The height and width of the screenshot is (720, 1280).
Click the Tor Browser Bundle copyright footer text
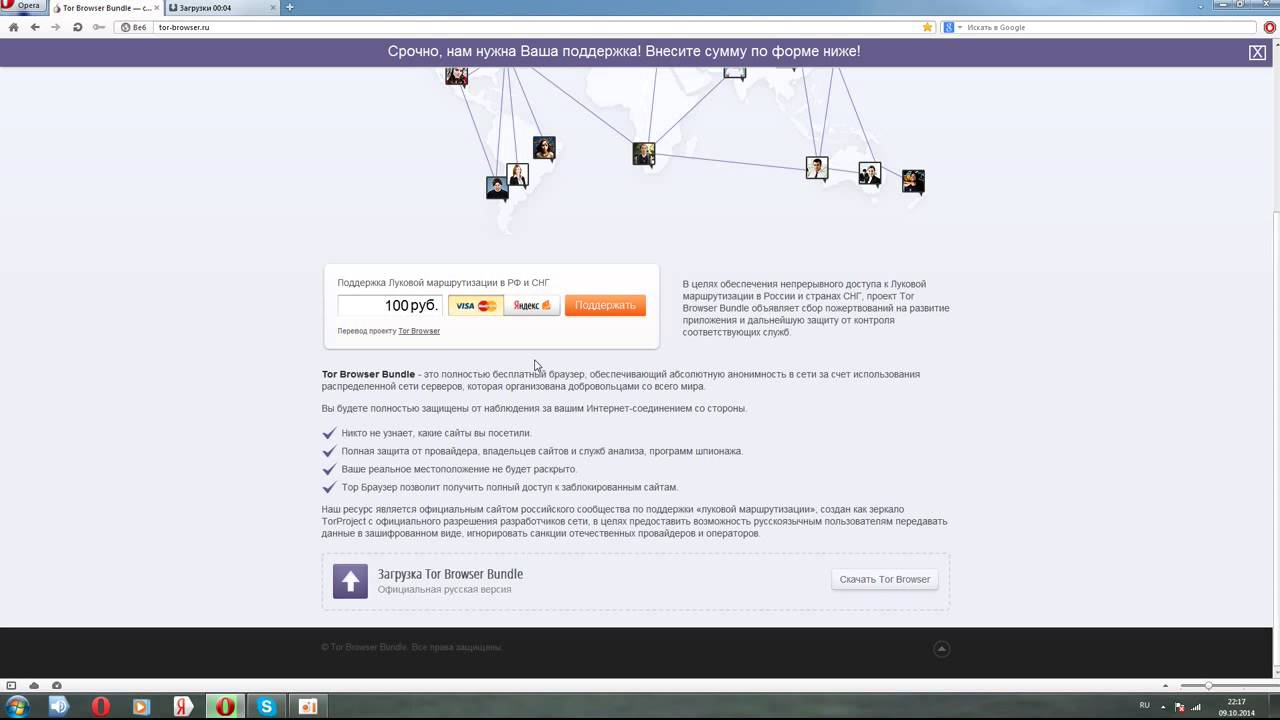[x=411, y=647]
